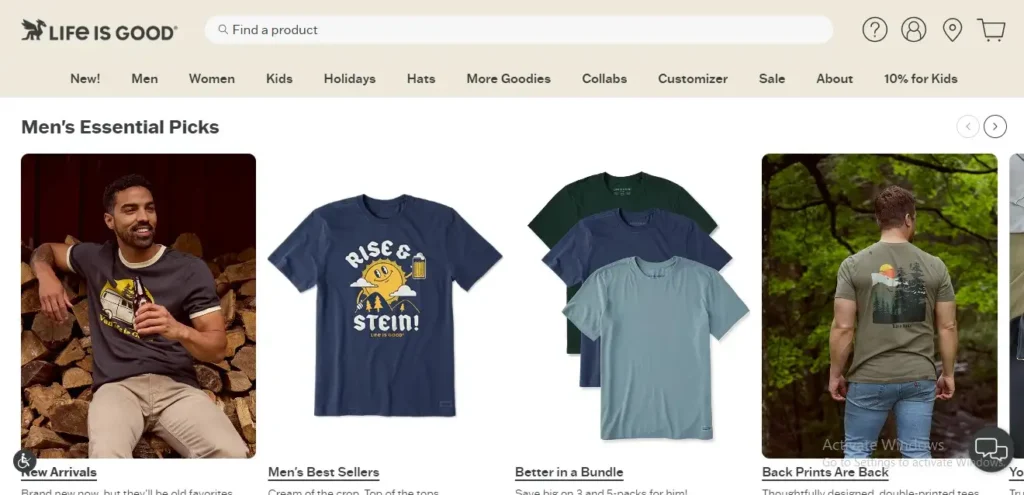This screenshot has height=495, width=1024.
Task: Click the store locator pin icon
Action: (x=953, y=30)
